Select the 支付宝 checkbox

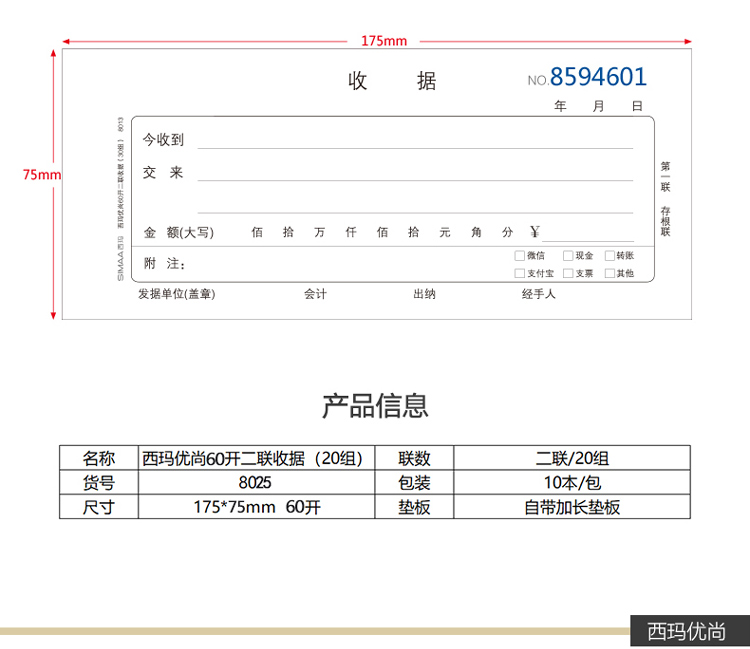click(x=519, y=273)
